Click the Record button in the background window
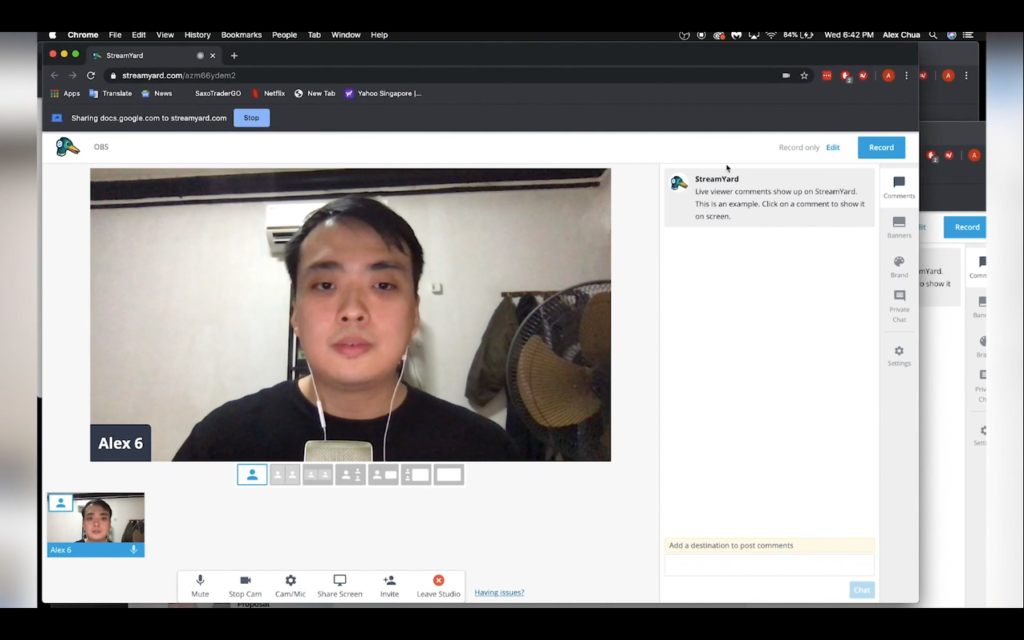The height and width of the screenshot is (640, 1024). (x=965, y=227)
